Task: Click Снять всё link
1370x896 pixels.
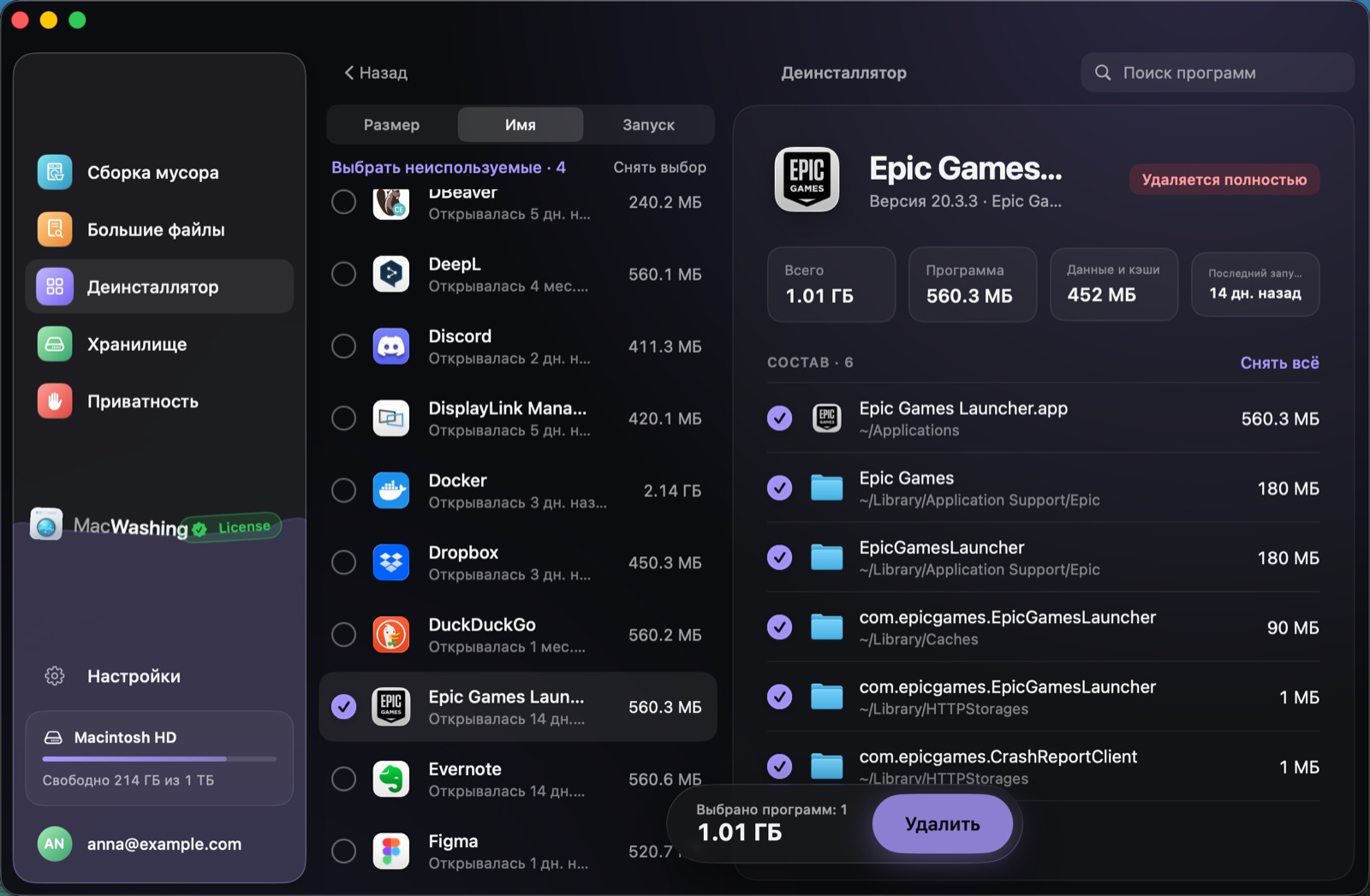Action: 1279,363
